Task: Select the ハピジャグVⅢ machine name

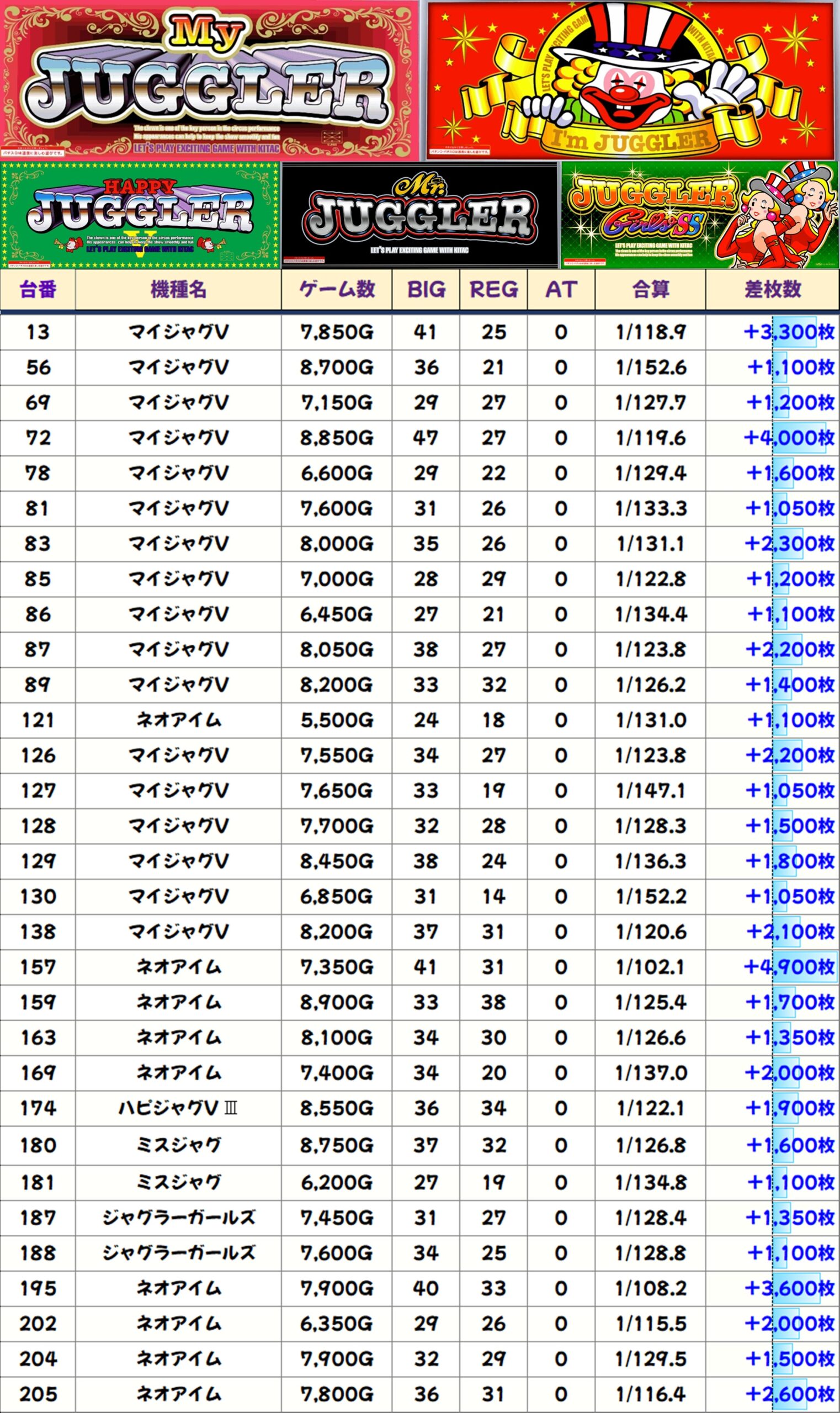Action: click(x=178, y=1108)
